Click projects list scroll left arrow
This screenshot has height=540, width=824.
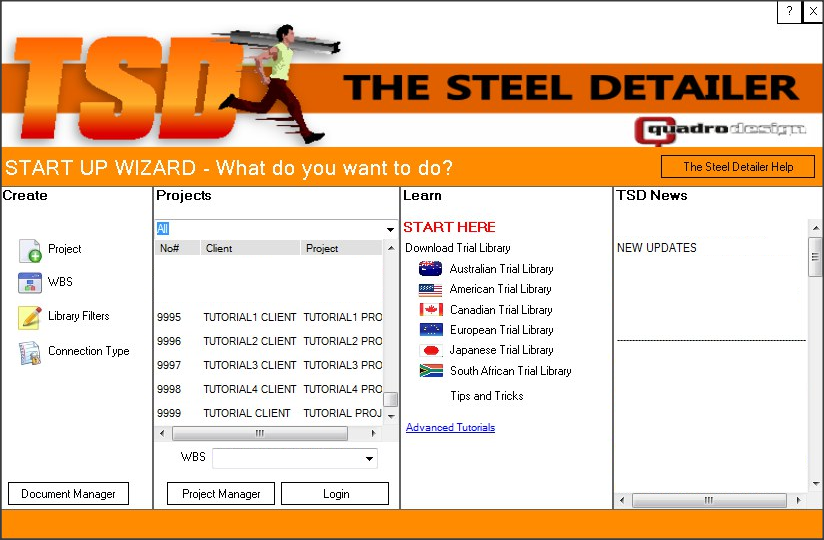pos(162,433)
